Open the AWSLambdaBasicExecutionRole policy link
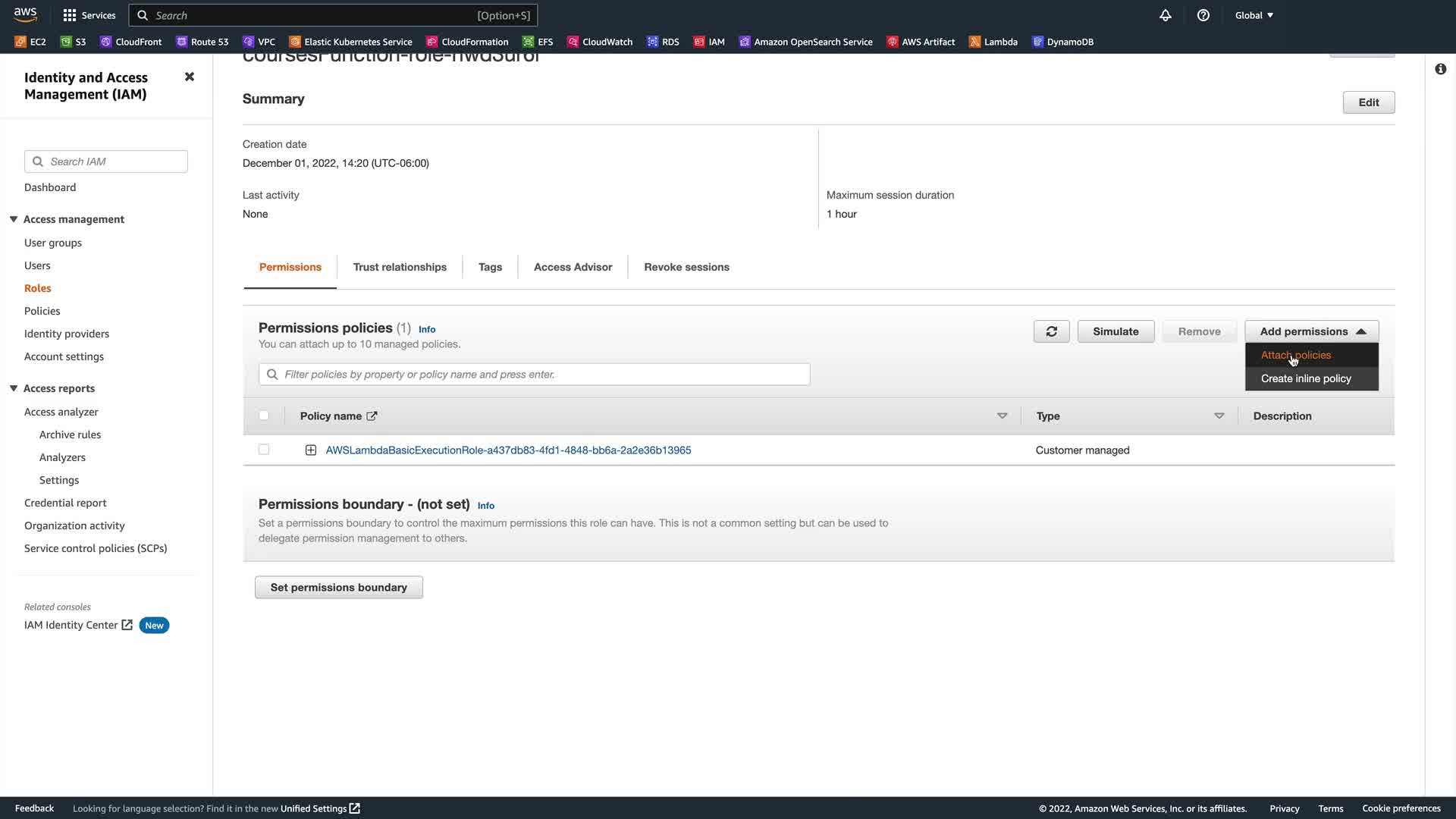This screenshot has width=1456, height=819. pyautogui.click(x=508, y=450)
